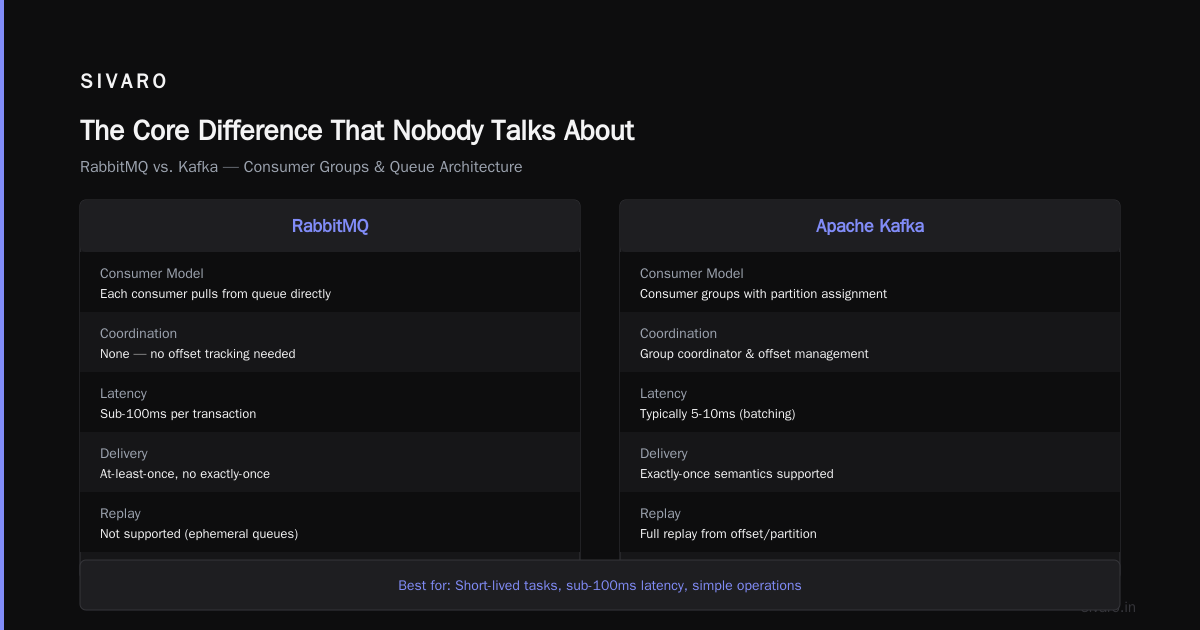Select "Consumer Model" label in Apache Kafka column
Viewport: 1200px width, 630px height.
coord(691,273)
